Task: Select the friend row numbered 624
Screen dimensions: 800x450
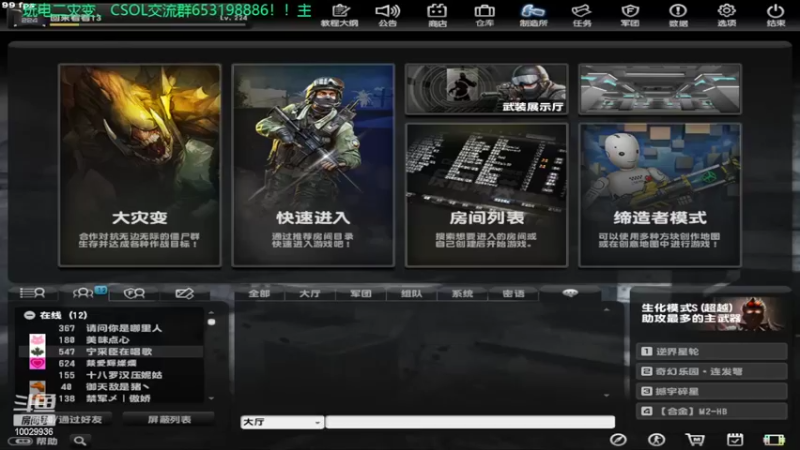Action: tap(111, 363)
